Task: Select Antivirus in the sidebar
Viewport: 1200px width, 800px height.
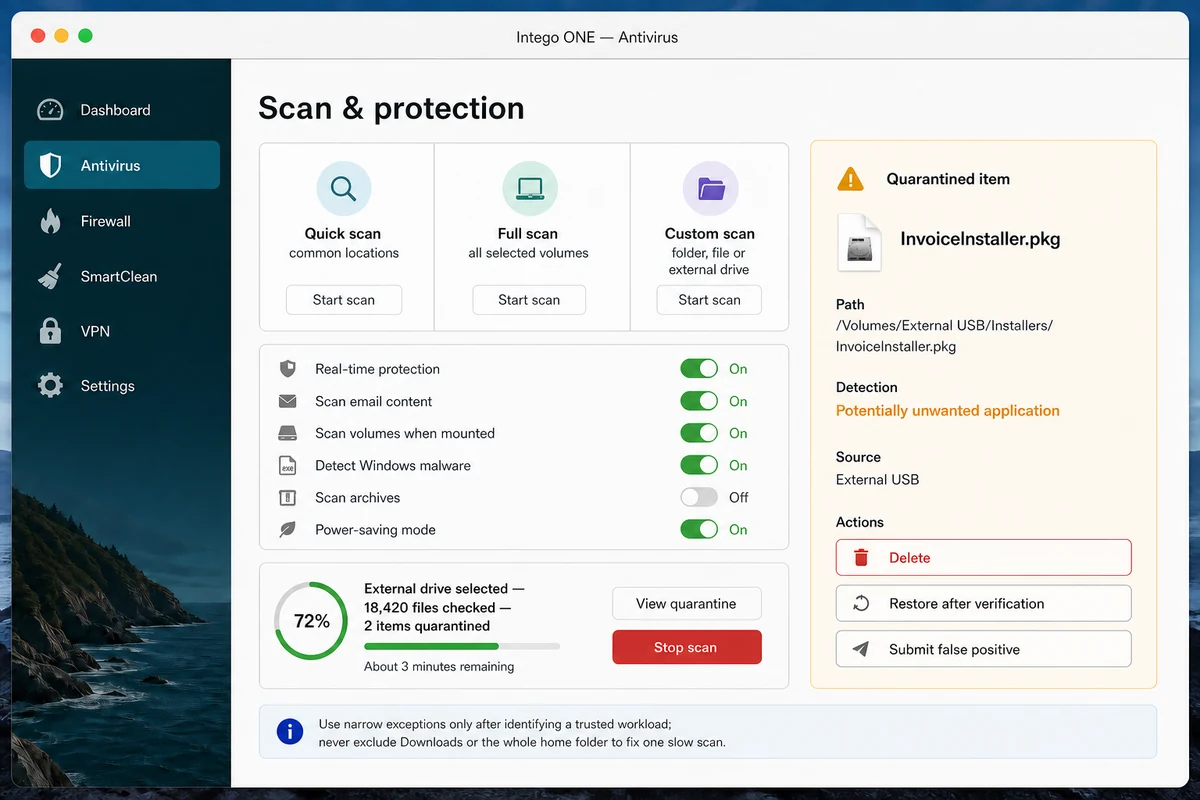Action: (x=122, y=166)
